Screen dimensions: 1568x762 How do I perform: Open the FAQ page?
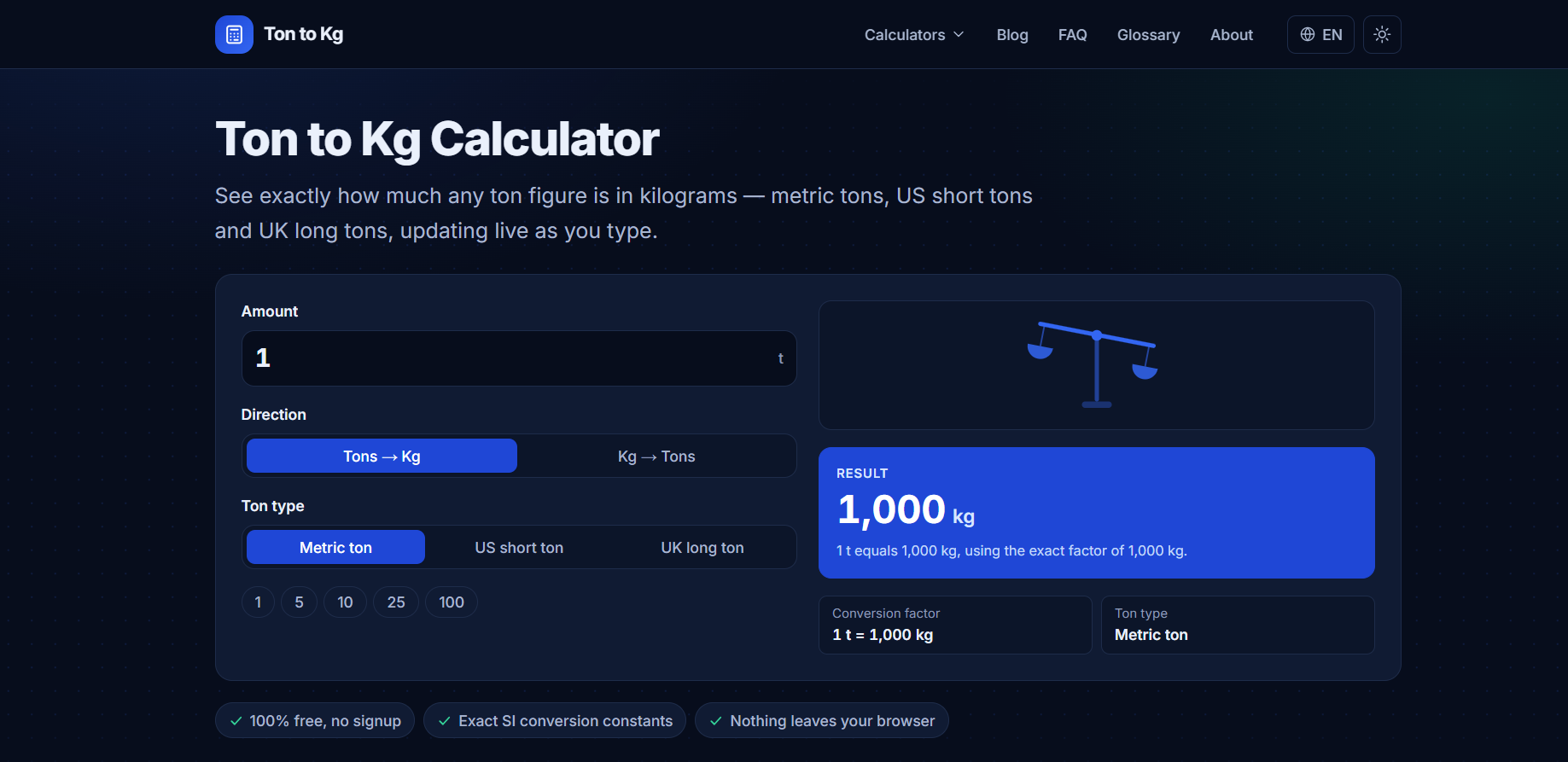coord(1073,35)
